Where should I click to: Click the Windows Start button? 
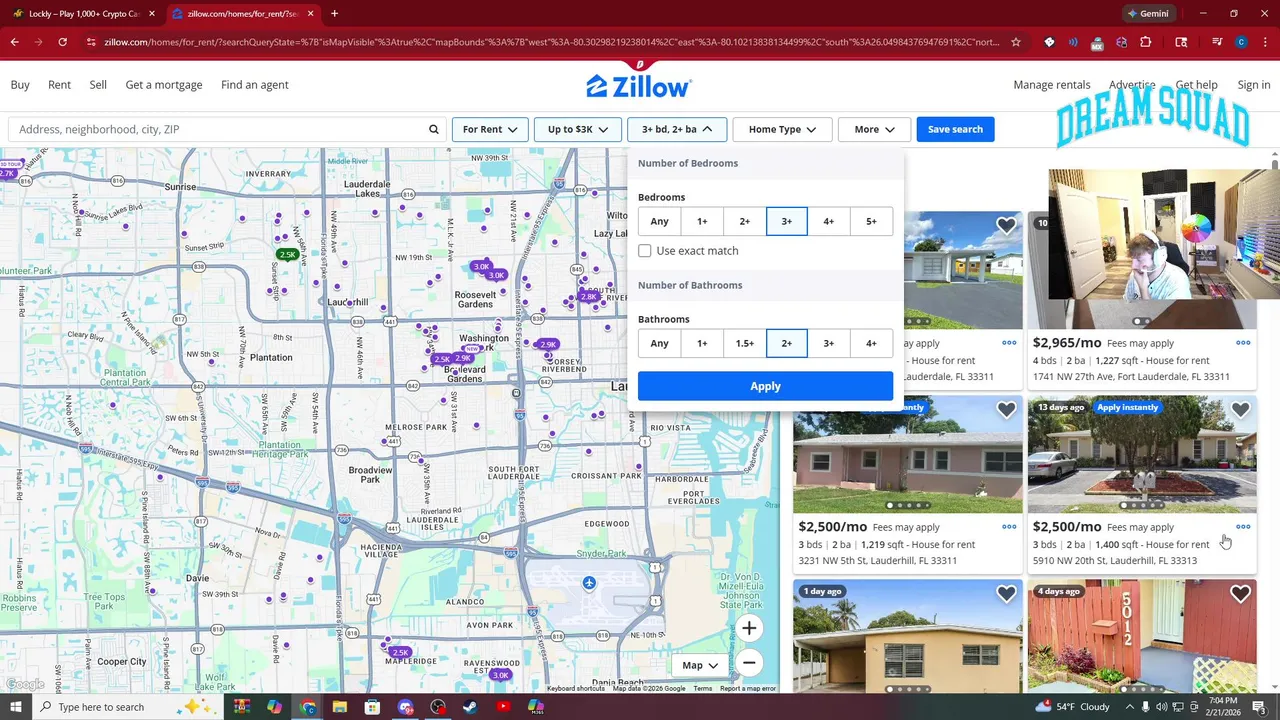click(15, 707)
